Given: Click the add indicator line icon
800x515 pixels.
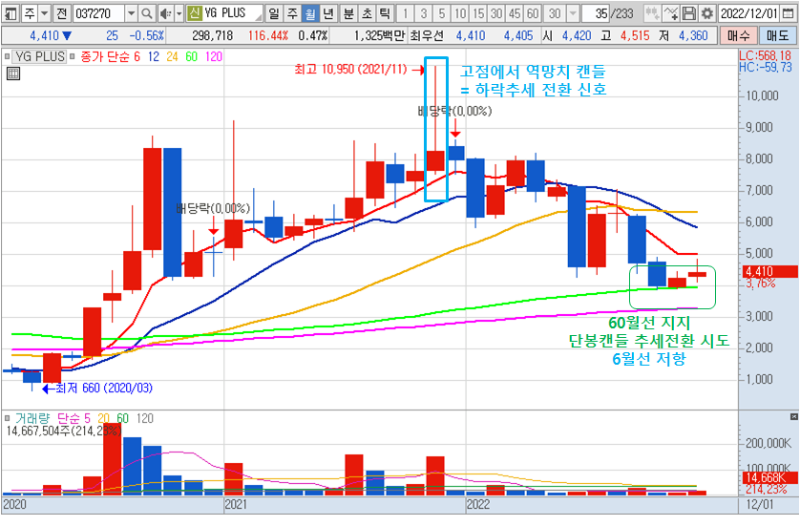Looking at the screenshot, I should coord(671,13).
